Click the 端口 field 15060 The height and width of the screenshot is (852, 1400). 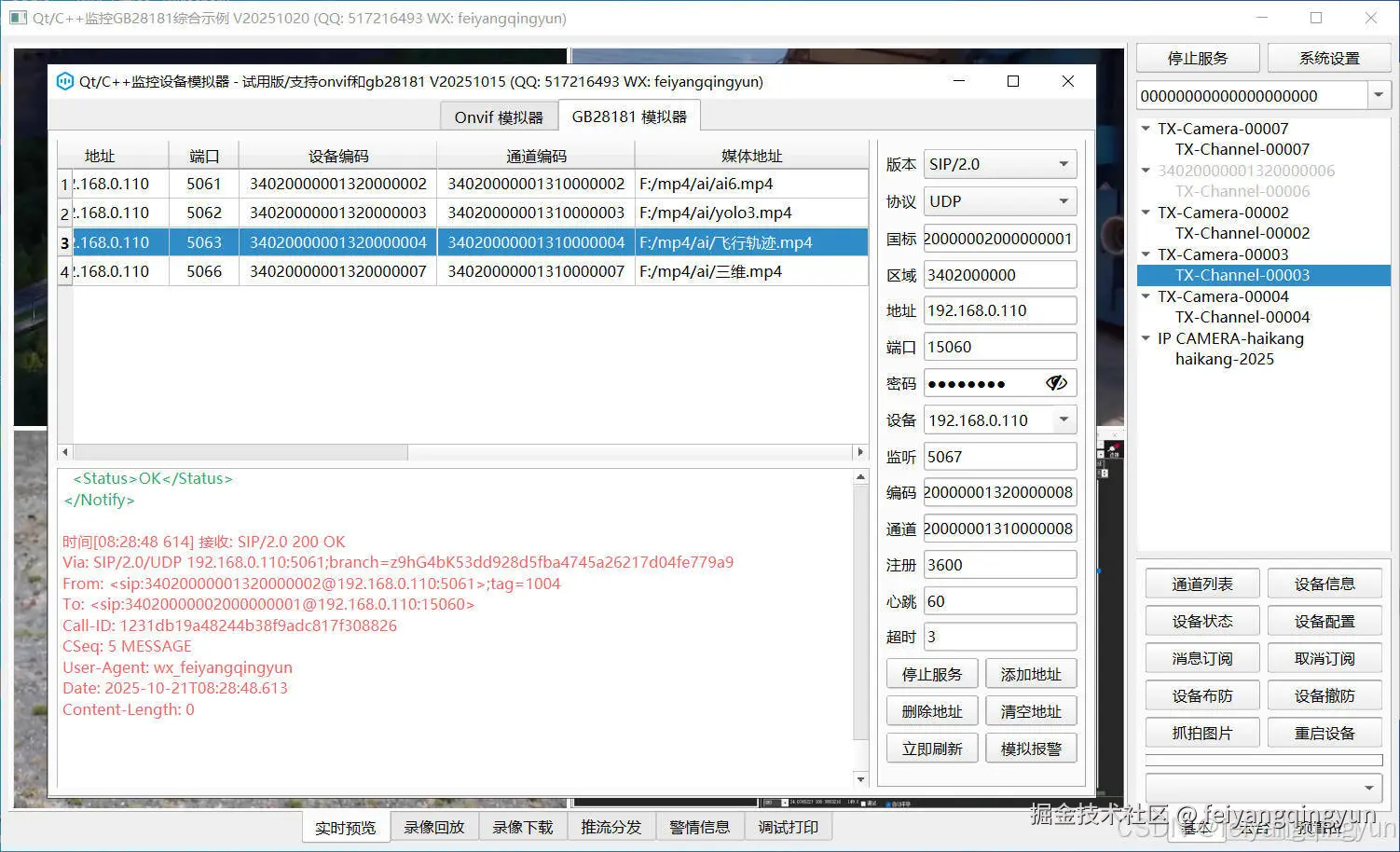1000,347
